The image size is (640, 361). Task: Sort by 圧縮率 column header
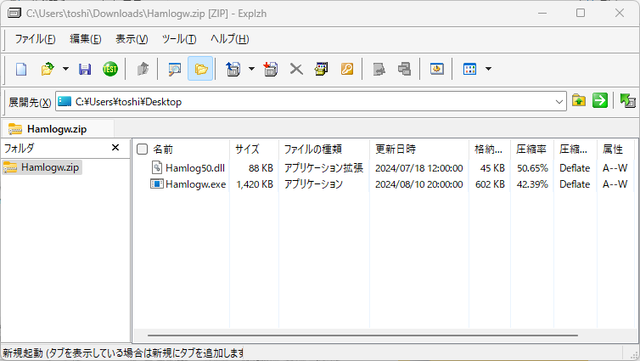(531, 149)
